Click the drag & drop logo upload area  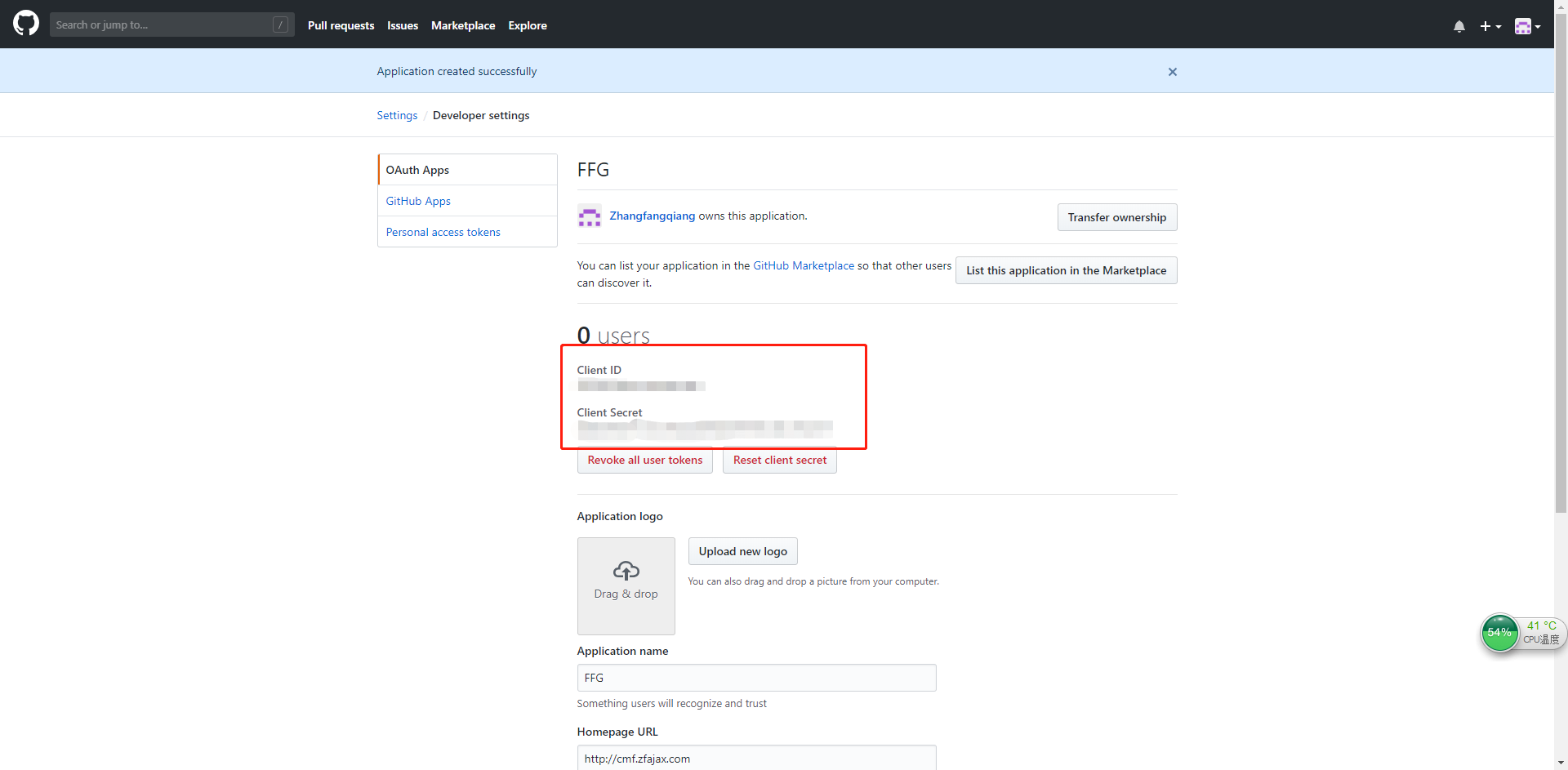pyautogui.click(x=626, y=585)
